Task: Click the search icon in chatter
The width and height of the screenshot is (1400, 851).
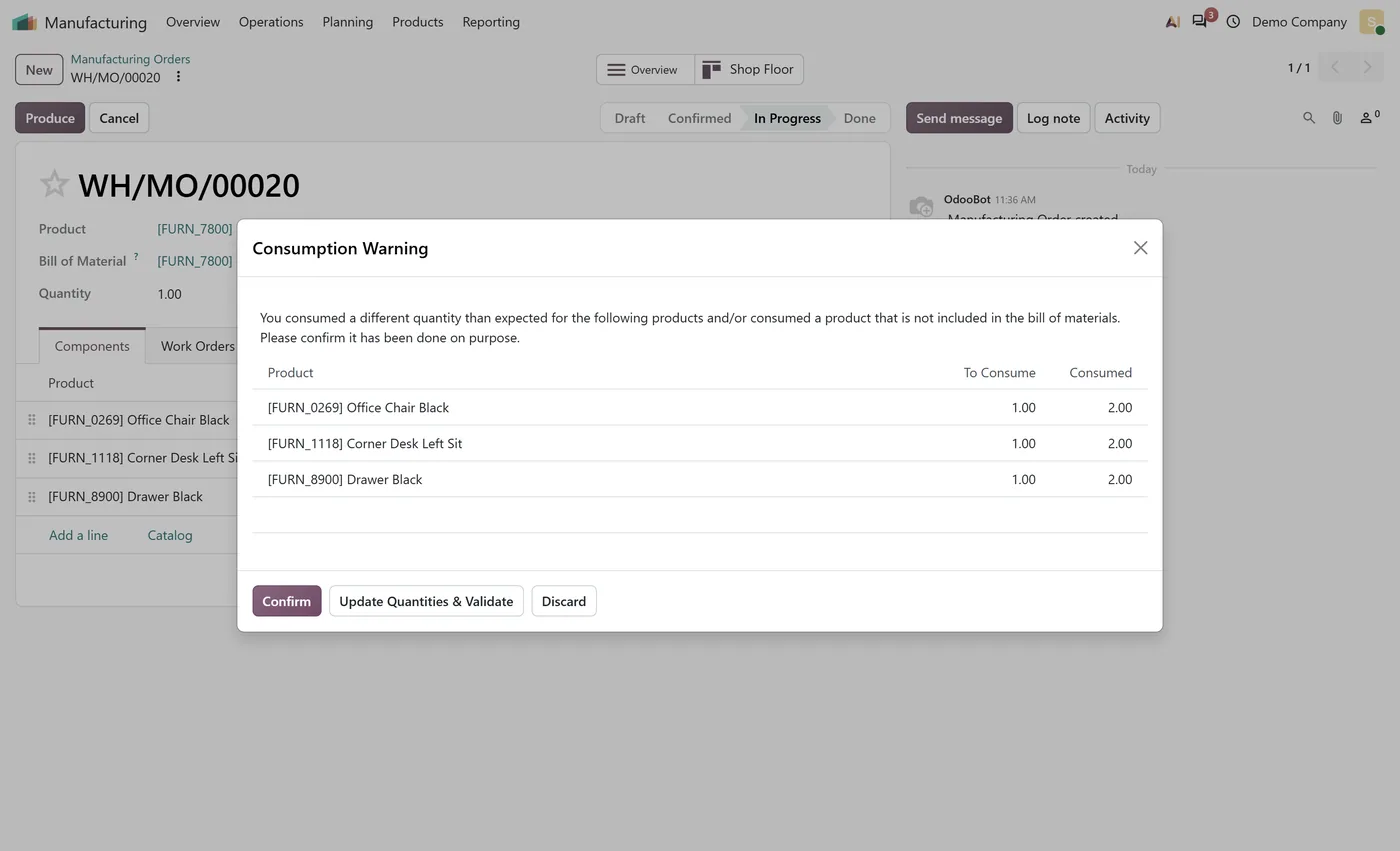Action: [1308, 118]
